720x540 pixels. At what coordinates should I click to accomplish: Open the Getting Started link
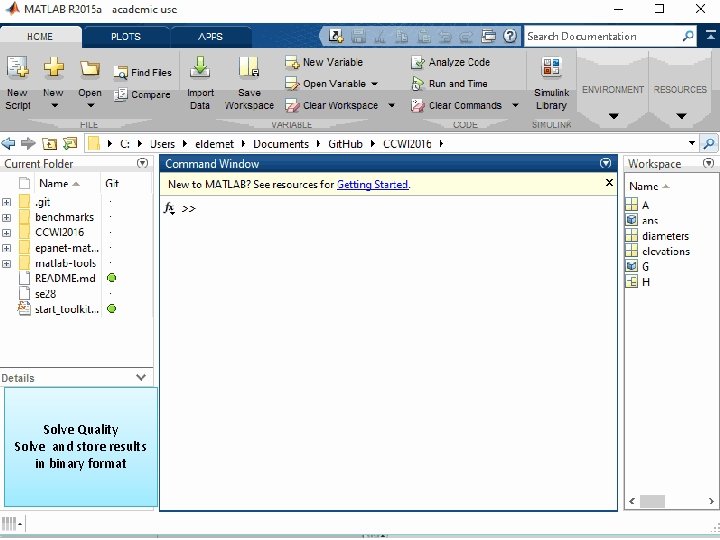pyautogui.click(x=372, y=184)
